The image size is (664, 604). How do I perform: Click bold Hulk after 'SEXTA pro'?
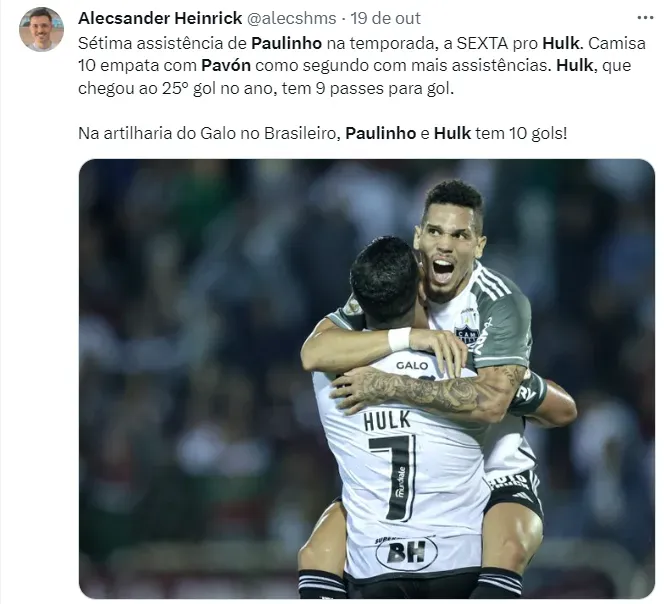coord(561,43)
